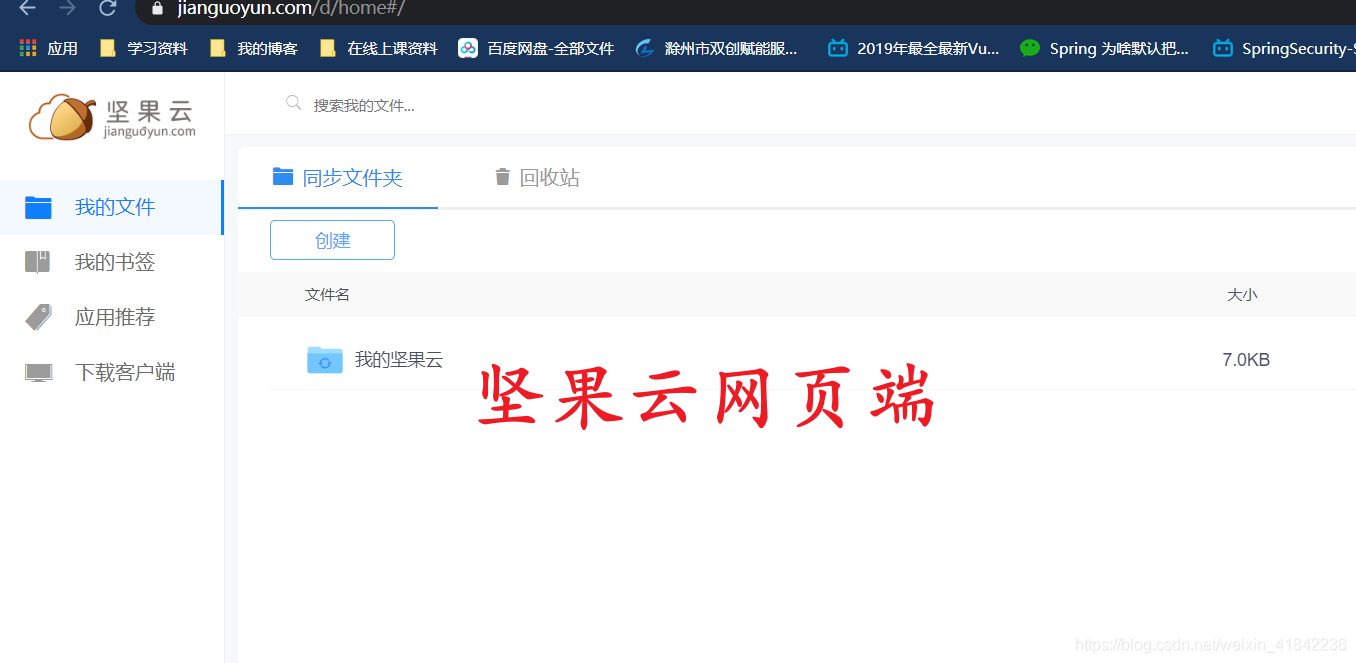This screenshot has height=663, width=1356.
Task: Open 百度网盘-全部文件 bookmark
Action: [536, 48]
